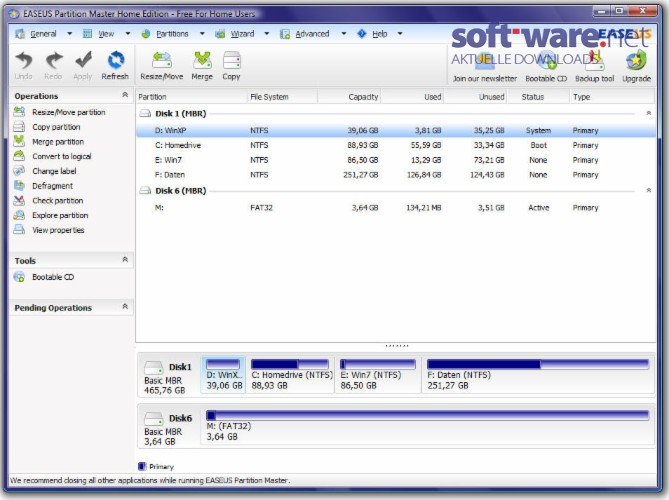The height and width of the screenshot is (500, 669).
Task: Sort by the Capacity column header
Action: (349, 97)
